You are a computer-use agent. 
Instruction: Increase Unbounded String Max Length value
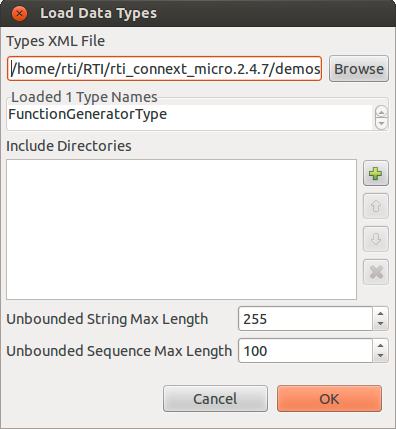tap(380, 313)
